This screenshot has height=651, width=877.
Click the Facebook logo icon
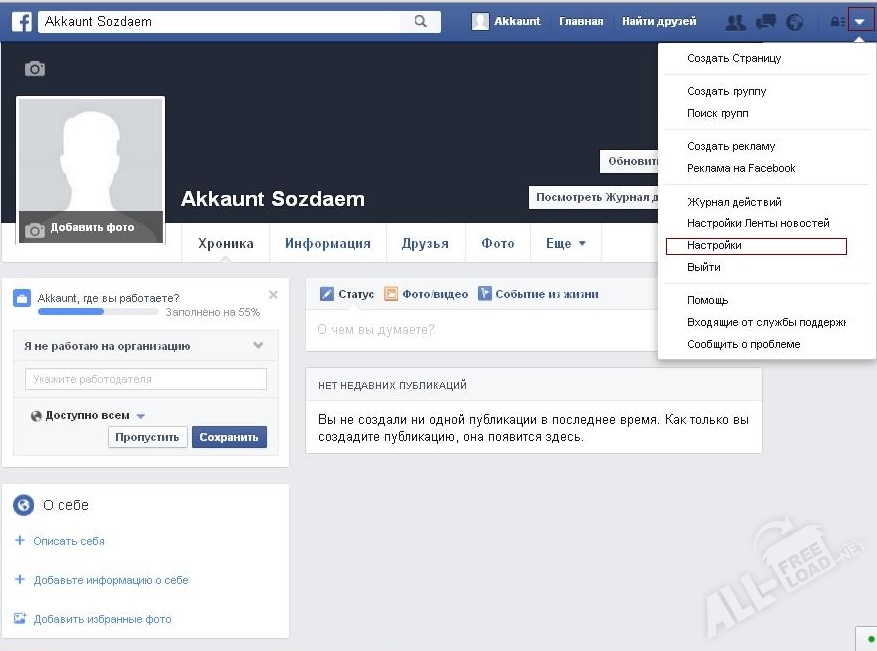pyautogui.click(x=21, y=21)
